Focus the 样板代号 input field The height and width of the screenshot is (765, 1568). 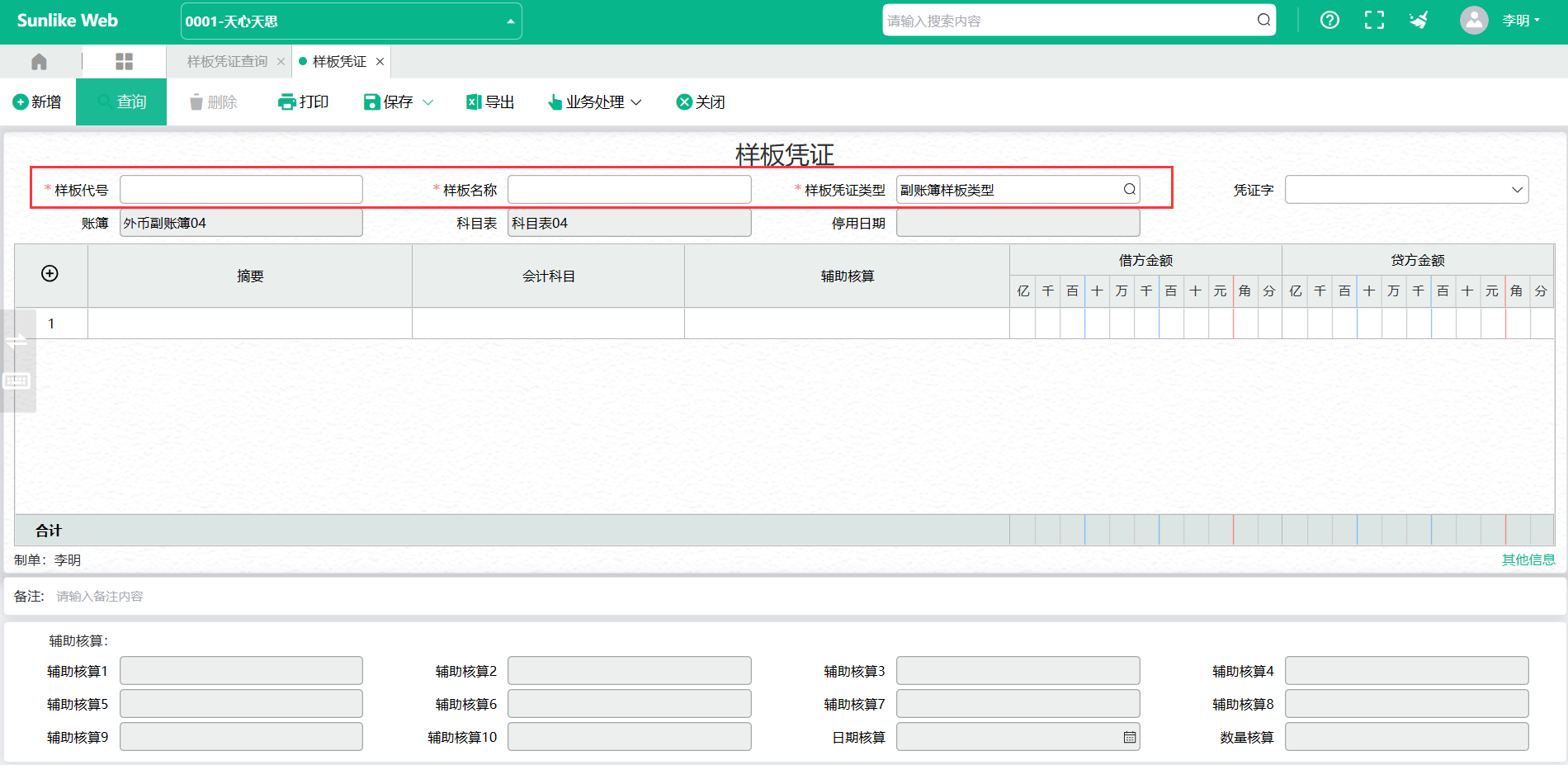(241, 190)
